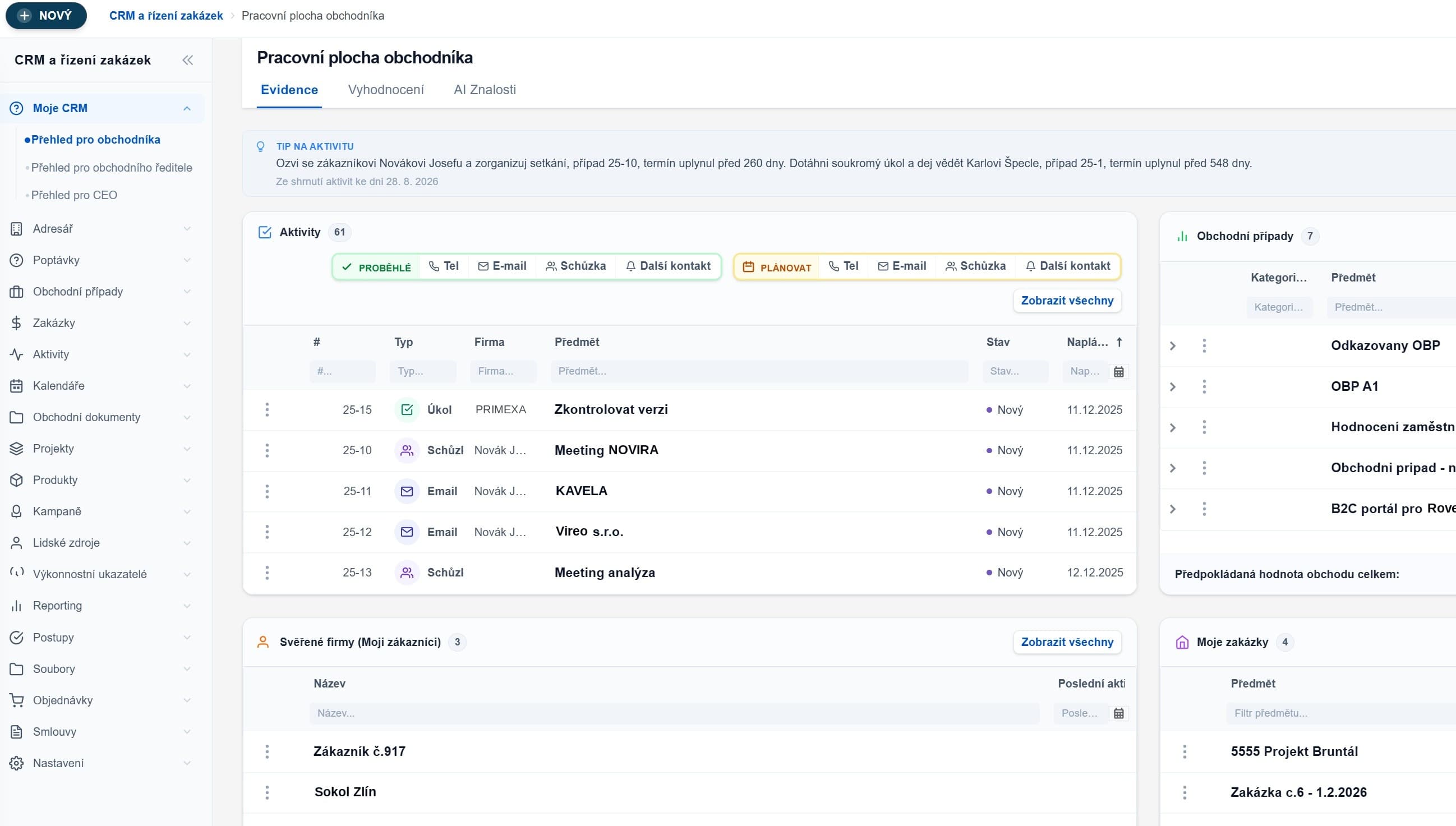The image size is (1456, 826).
Task: Sort by Naplánováno column arrow
Action: (x=1119, y=342)
